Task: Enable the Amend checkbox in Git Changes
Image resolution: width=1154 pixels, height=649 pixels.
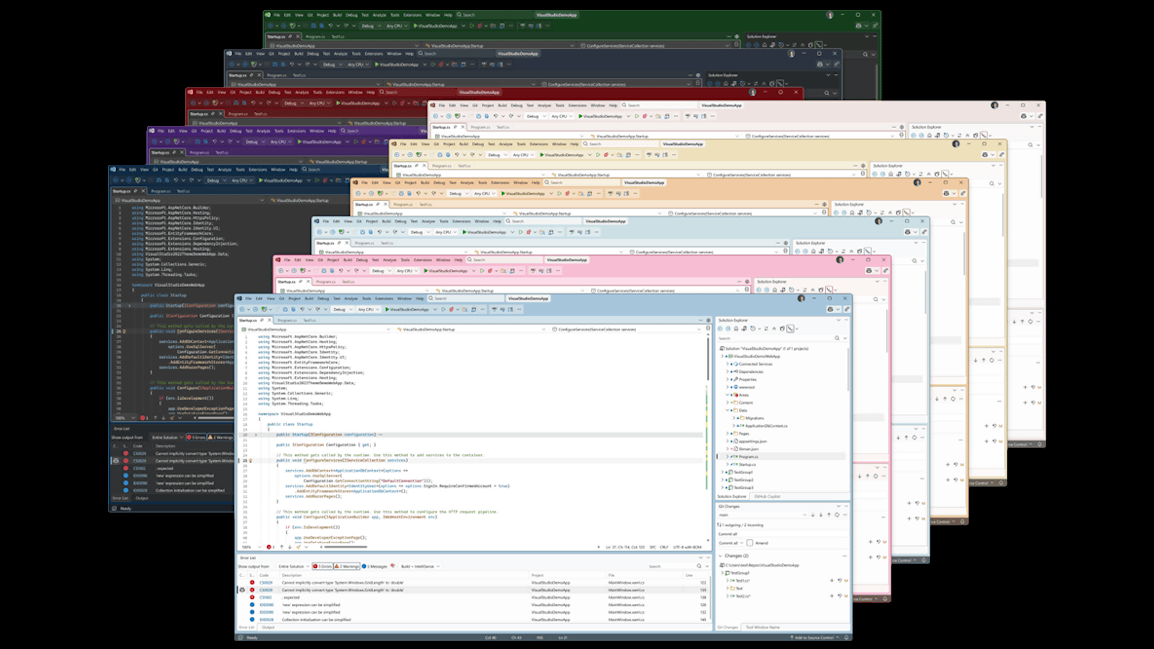Action: click(749, 543)
